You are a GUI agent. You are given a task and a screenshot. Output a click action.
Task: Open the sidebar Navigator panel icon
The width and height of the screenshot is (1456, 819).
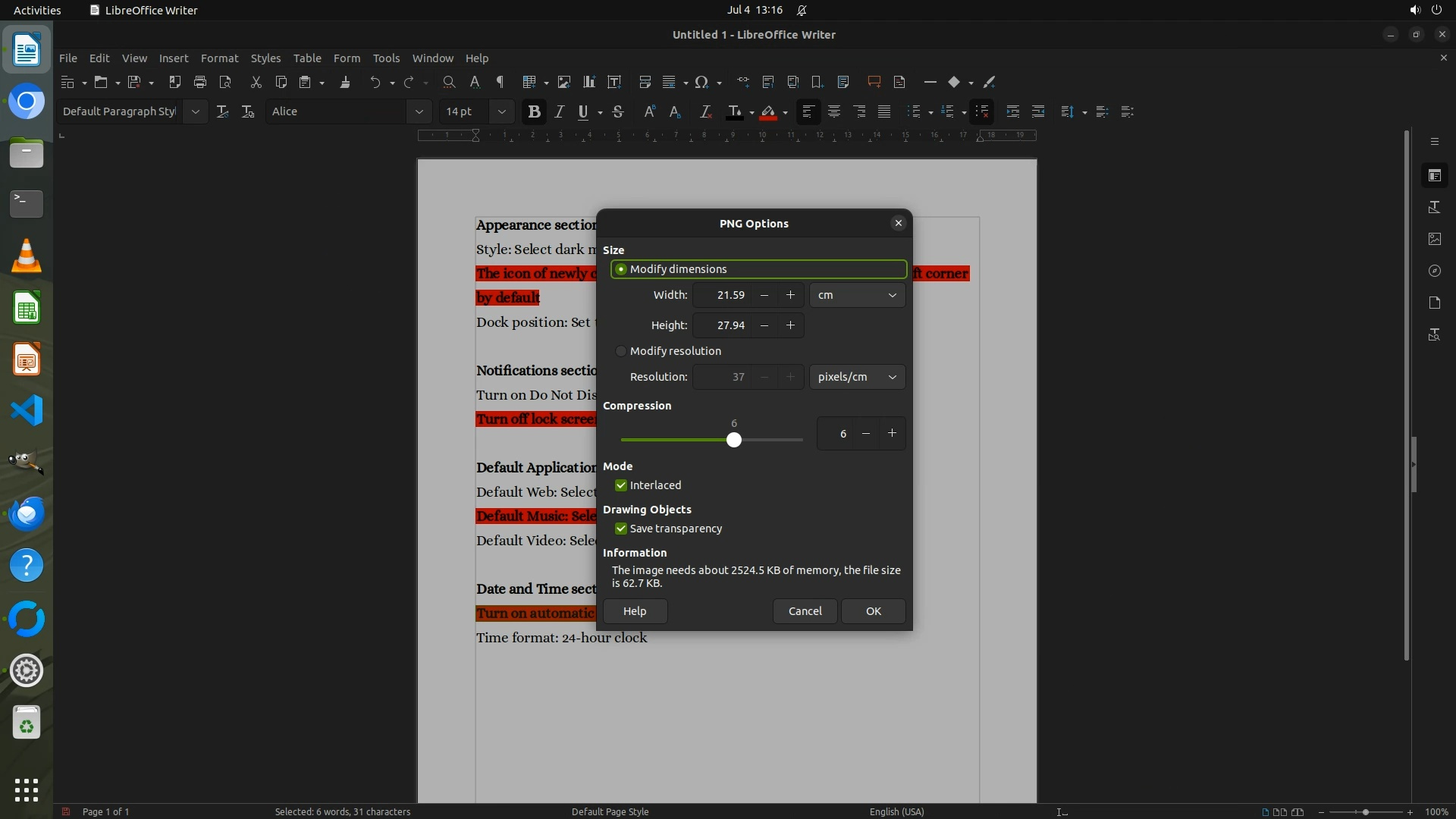[x=1434, y=271]
